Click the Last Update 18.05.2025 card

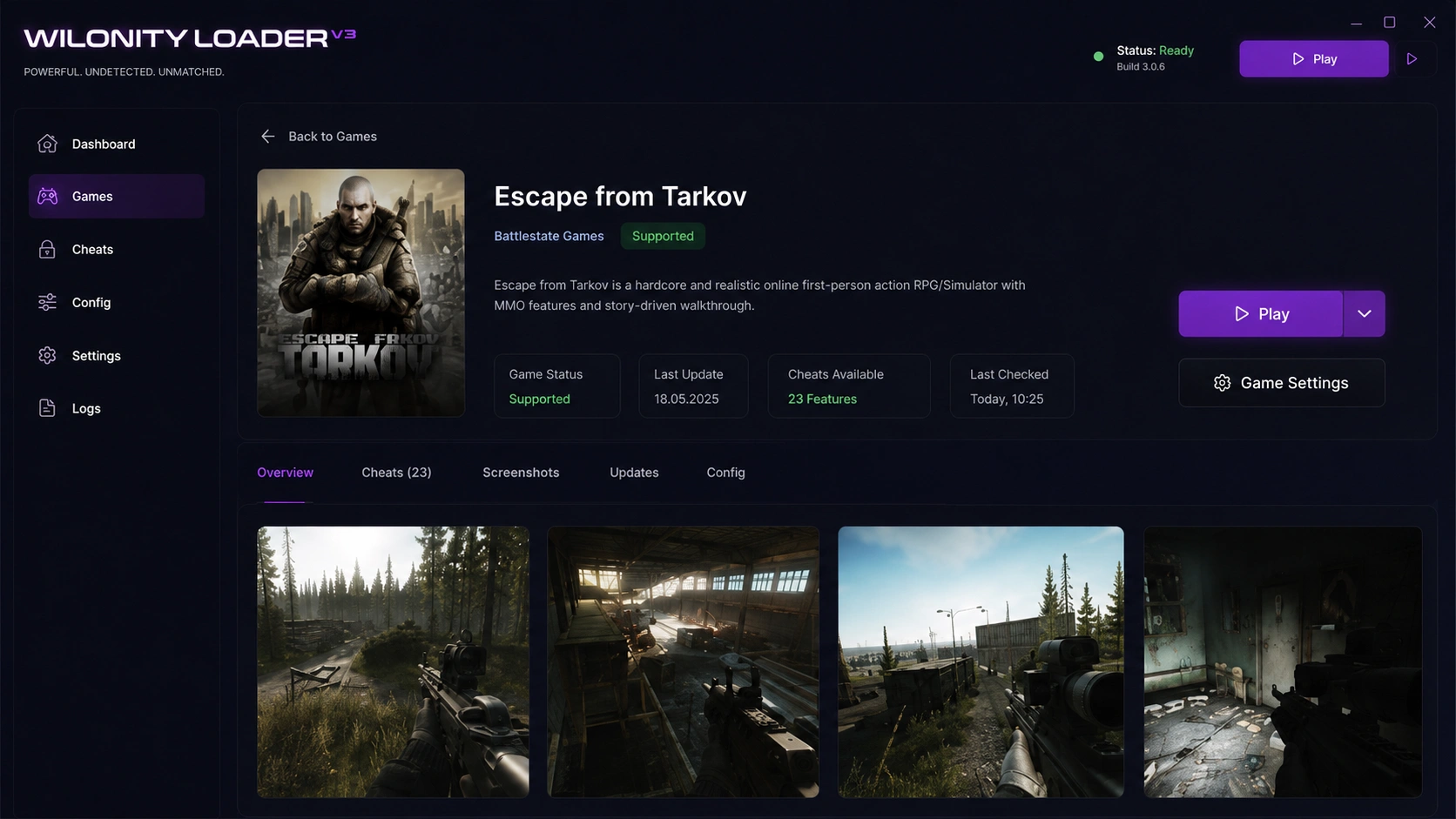tap(693, 386)
